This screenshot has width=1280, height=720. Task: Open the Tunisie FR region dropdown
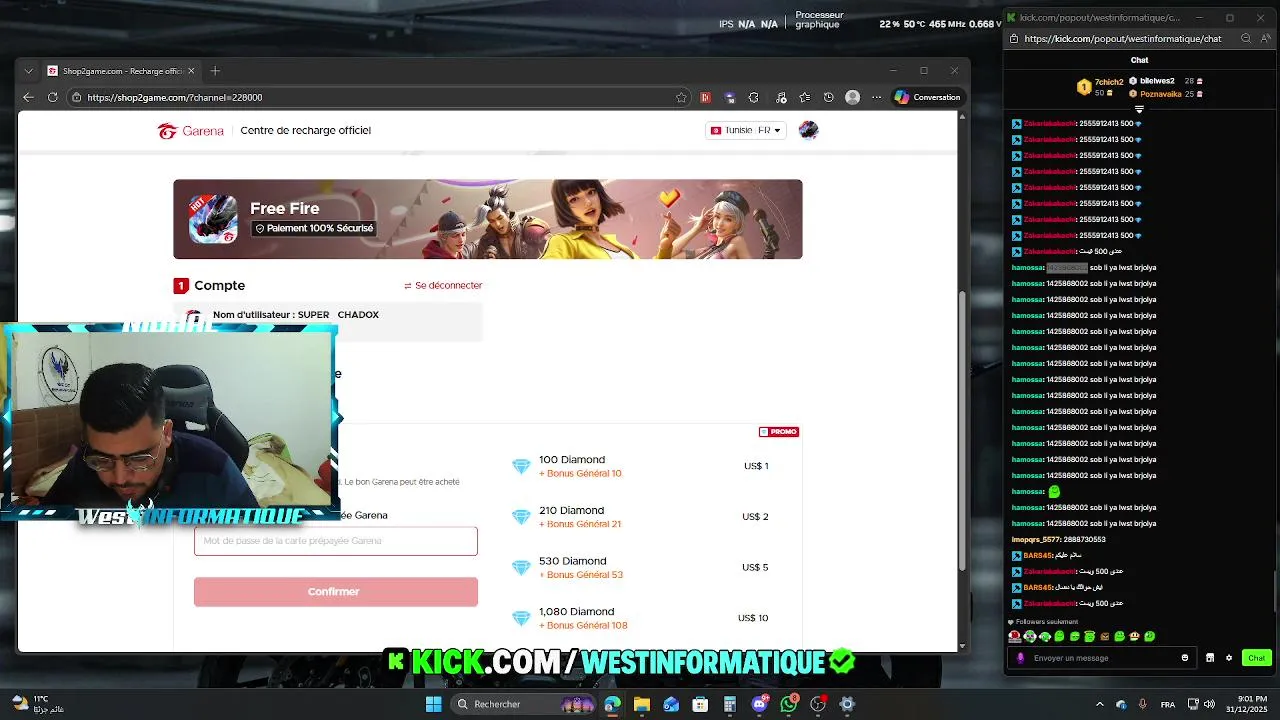click(746, 130)
